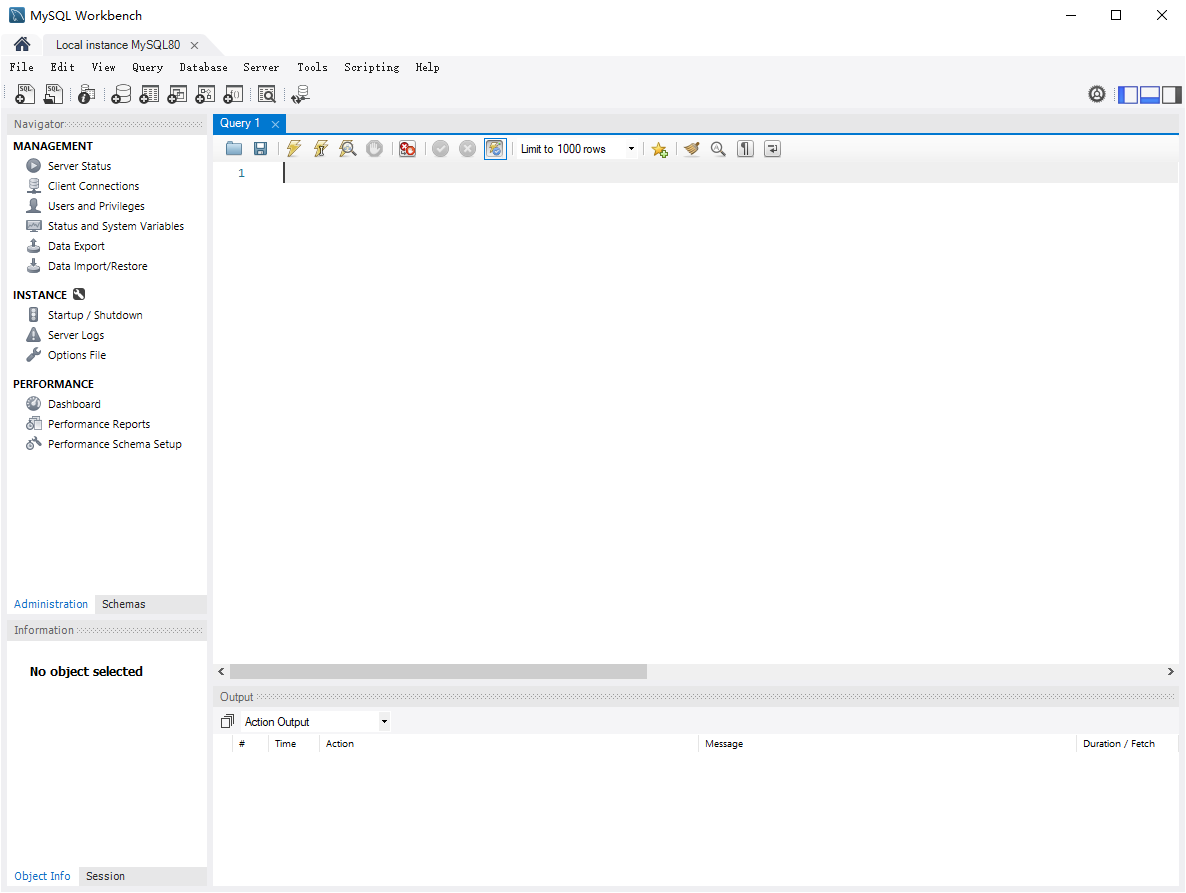Click the scrollbar right arrow
The height and width of the screenshot is (893, 1186).
(x=1170, y=671)
